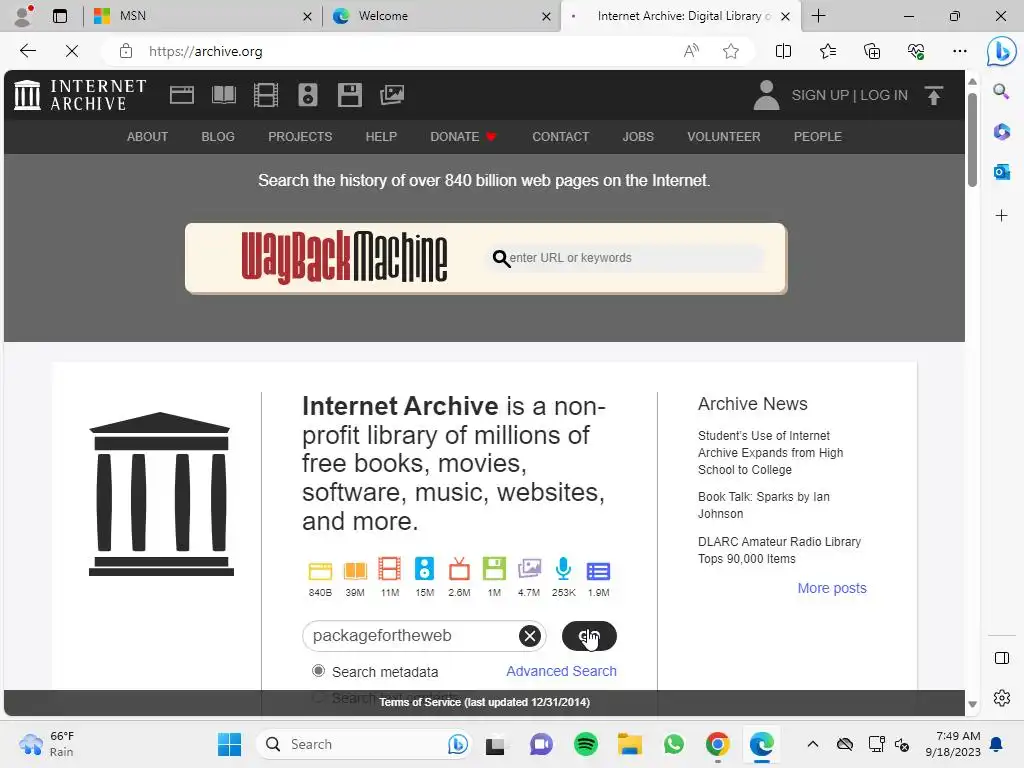Add this page to favorites star

[x=731, y=51]
